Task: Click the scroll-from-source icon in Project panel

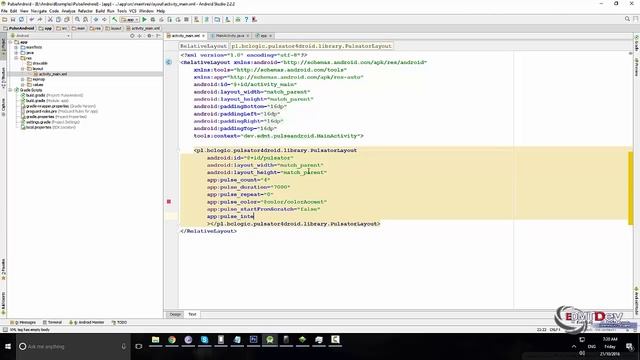Action: (x=132, y=36)
